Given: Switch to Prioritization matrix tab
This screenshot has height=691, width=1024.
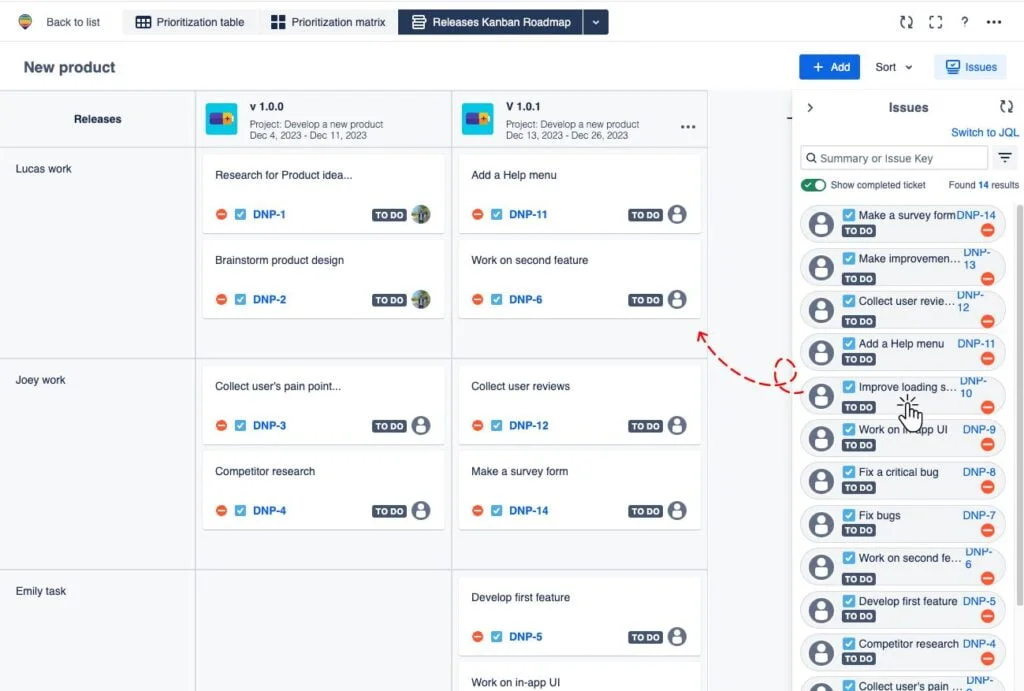Looking at the screenshot, I should click(328, 22).
